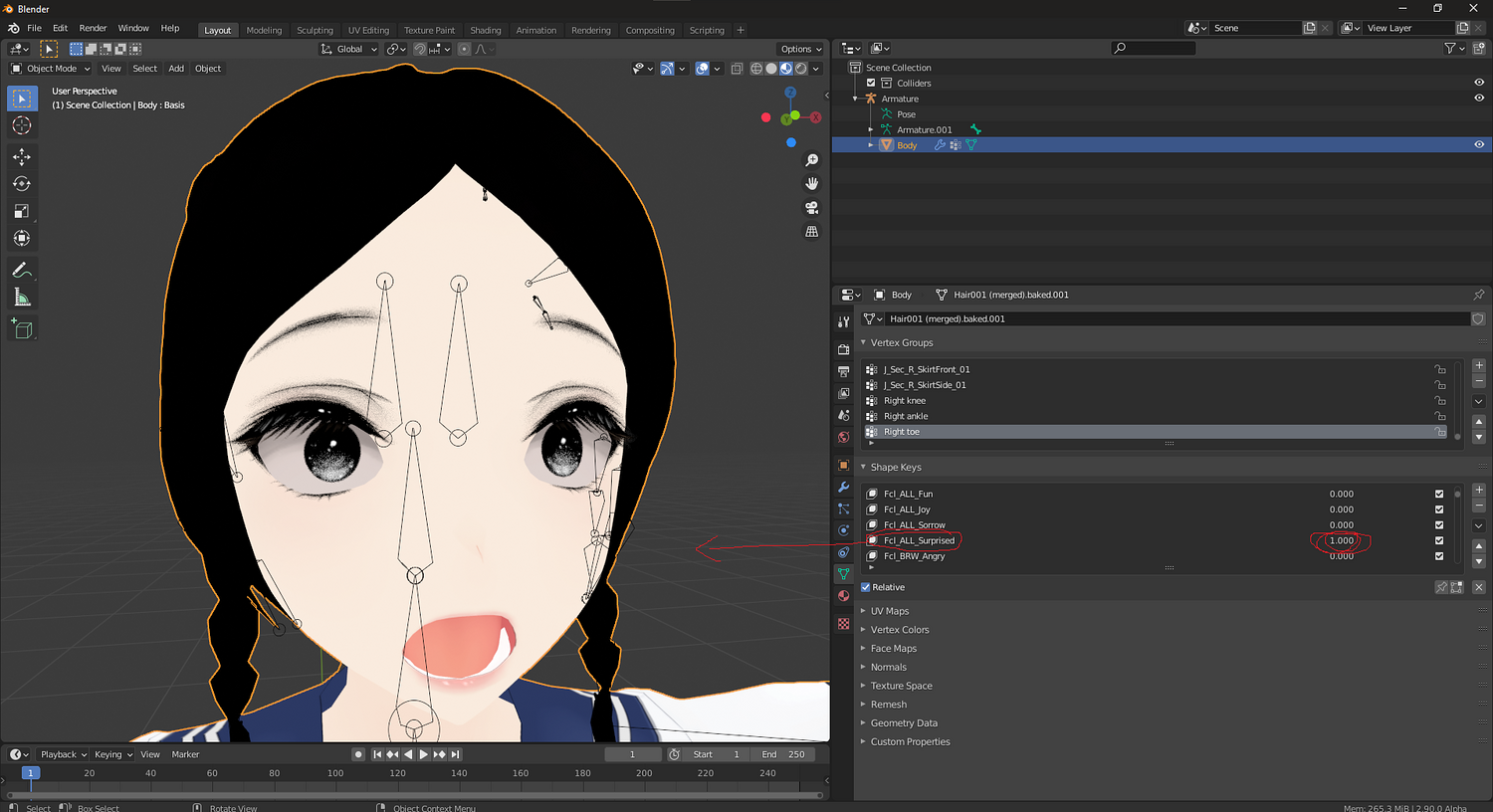The width and height of the screenshot is (1493, 812).
Task: Collapse the Shape Keys panel
Action: 895,467
